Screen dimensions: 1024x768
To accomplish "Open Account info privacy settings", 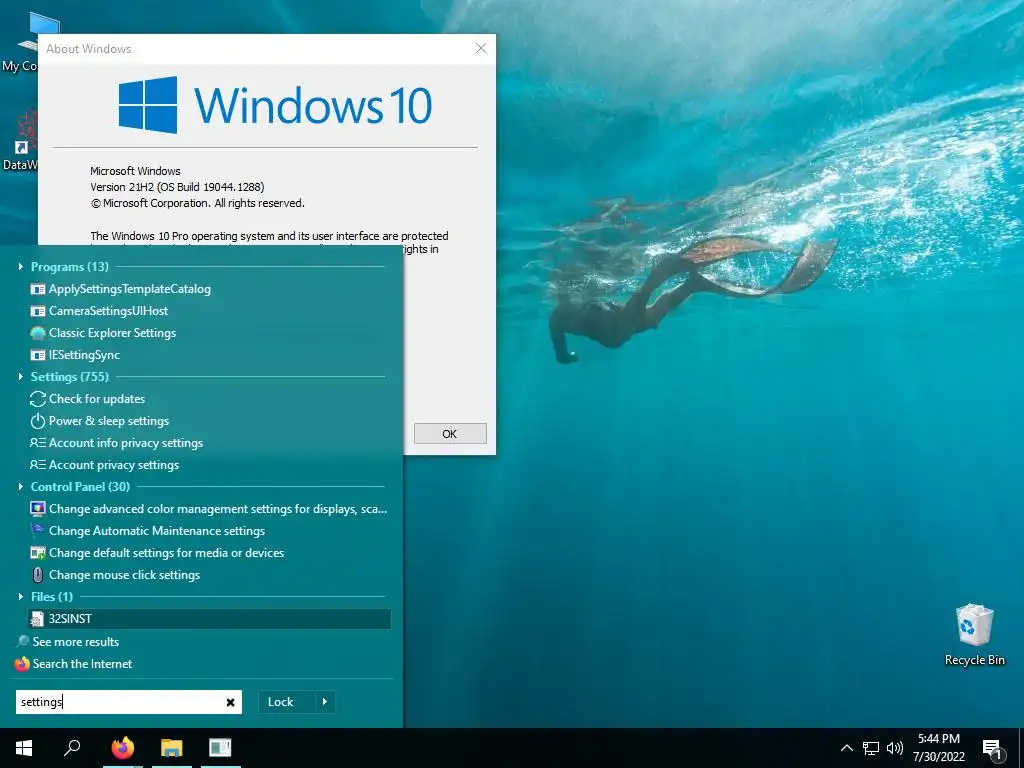I will click(x=209, y=443).
